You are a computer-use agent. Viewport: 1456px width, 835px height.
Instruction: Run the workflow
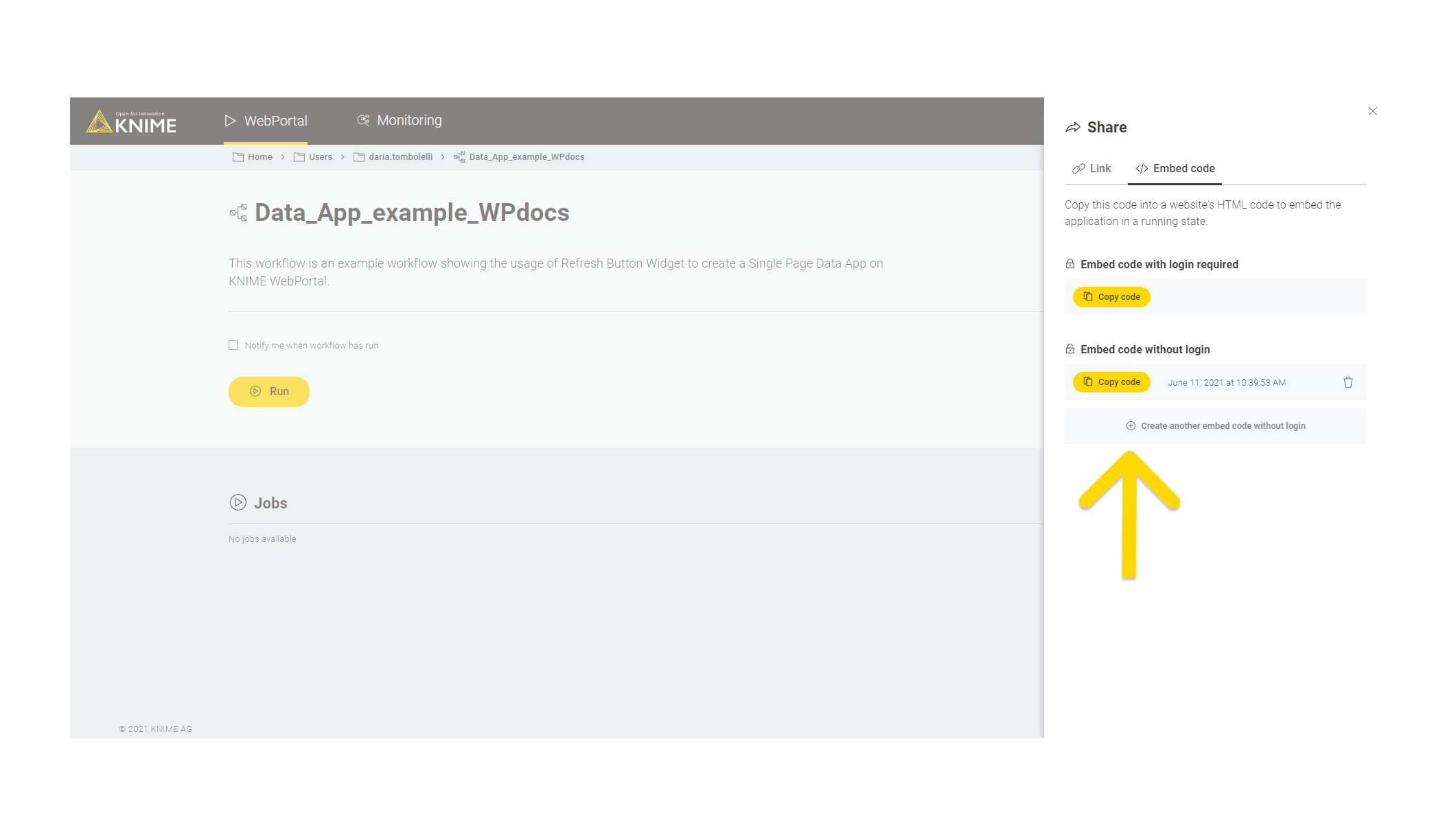point(269,391)
